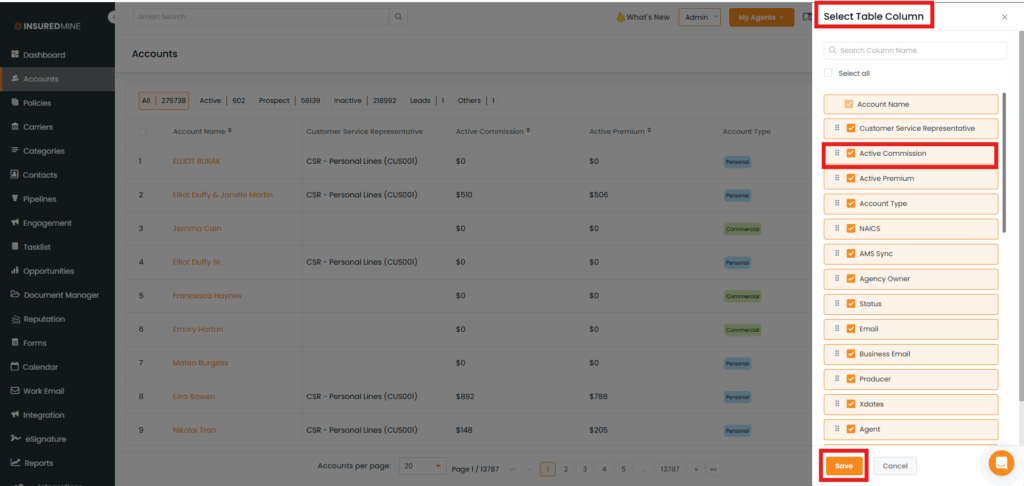Close the Select Table Column panel

tap(1004, 17)
